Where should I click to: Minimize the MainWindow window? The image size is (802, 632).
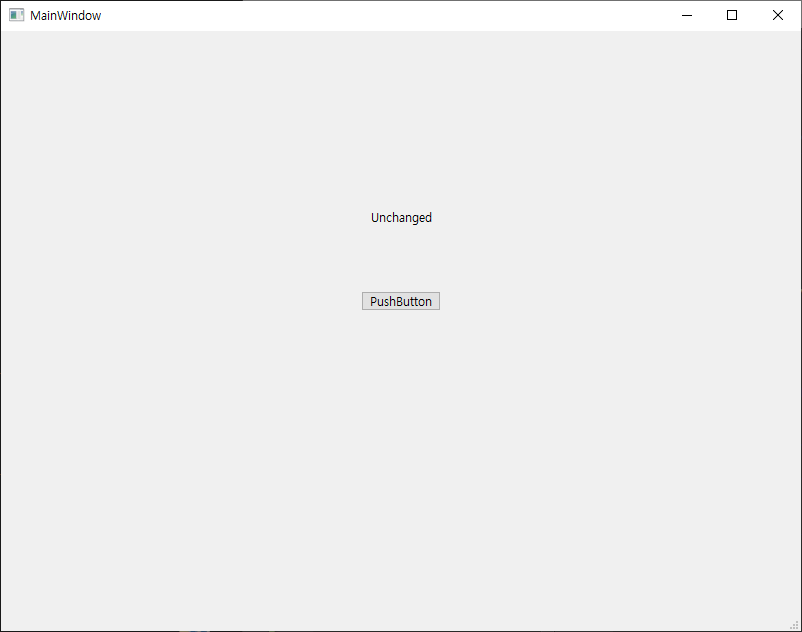pos(687,15)
